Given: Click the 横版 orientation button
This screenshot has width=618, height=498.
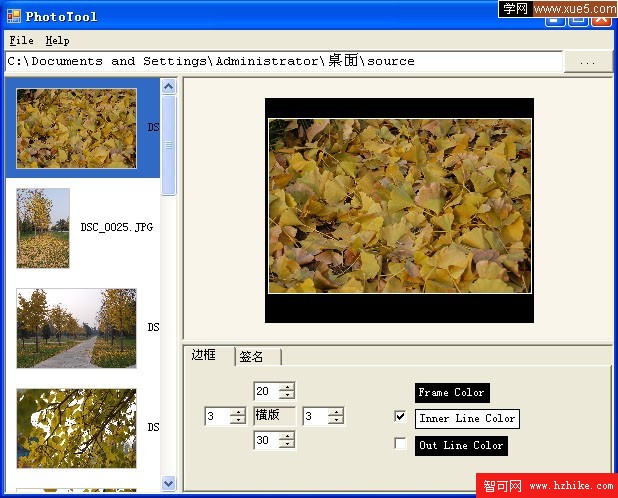Looking at the screenshot, I should 274,416.
